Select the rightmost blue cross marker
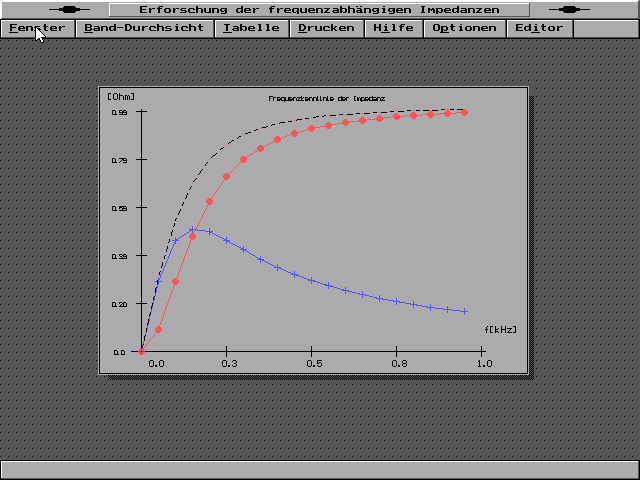Viewport: 640px width, 480px height. click(x=465, y=311)
